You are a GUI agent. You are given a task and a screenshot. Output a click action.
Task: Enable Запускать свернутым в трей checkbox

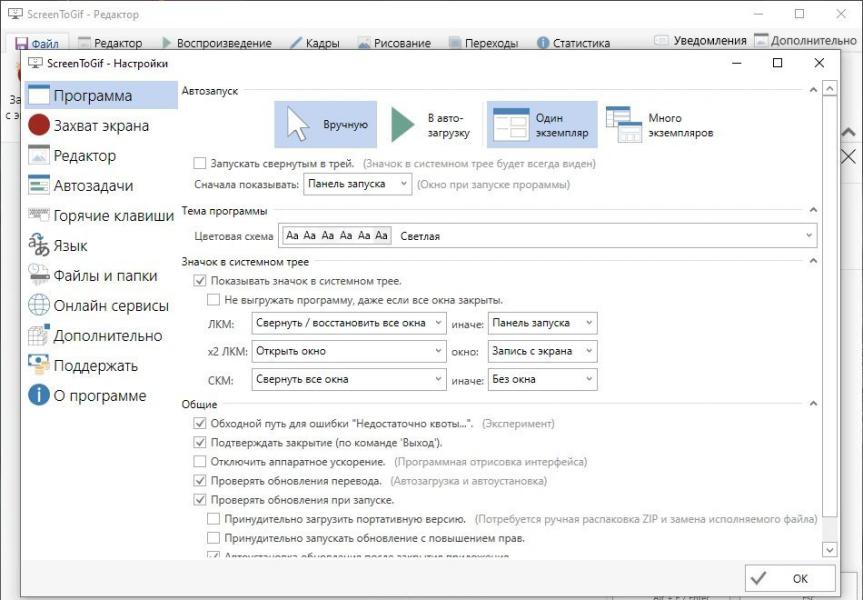click(199, 163)
